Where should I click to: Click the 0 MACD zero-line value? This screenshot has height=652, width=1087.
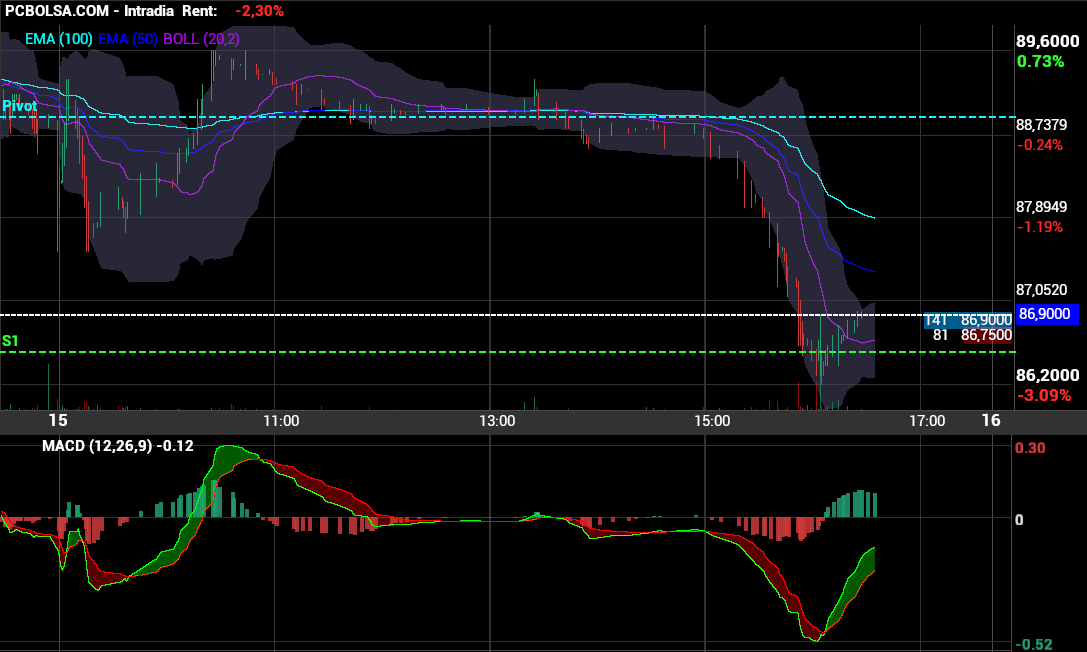[1019, 520]
